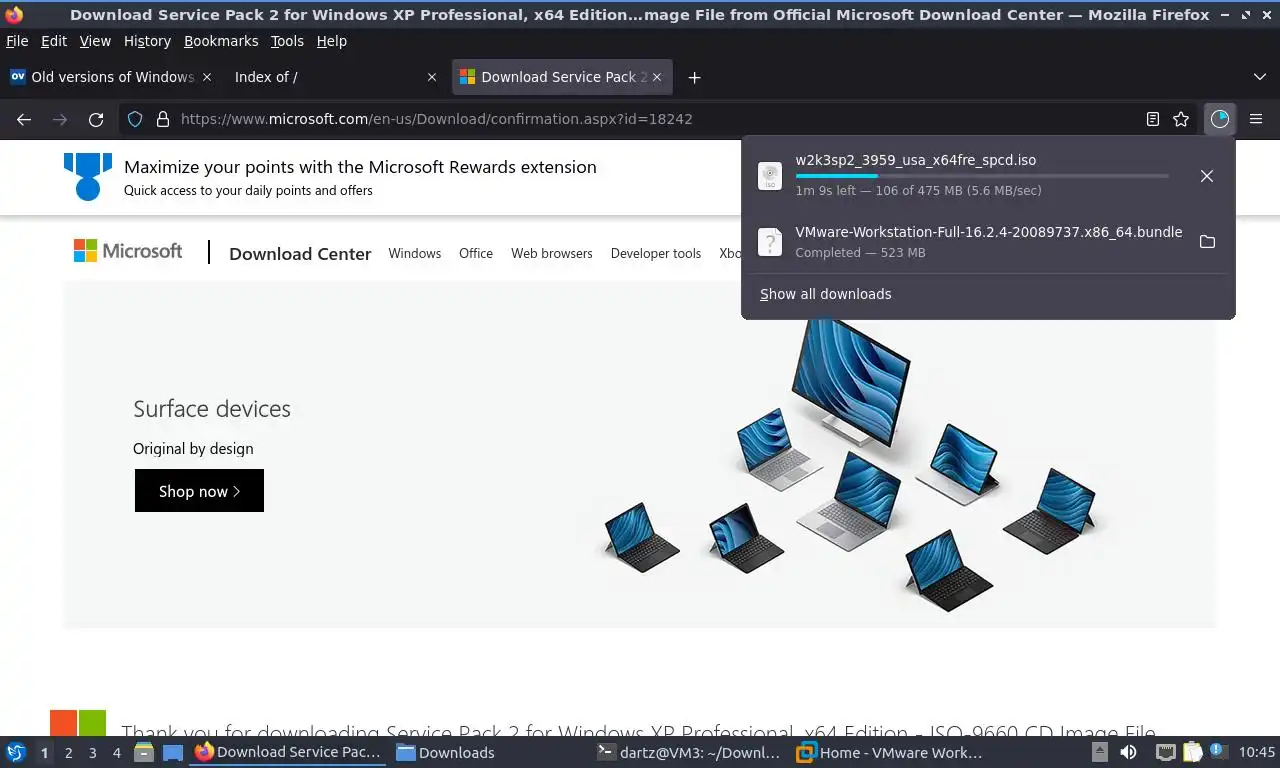Image resolution: width=1280 pixels, height=768 pixels.
Task: Open the File menu
Action: coord(17,41)
